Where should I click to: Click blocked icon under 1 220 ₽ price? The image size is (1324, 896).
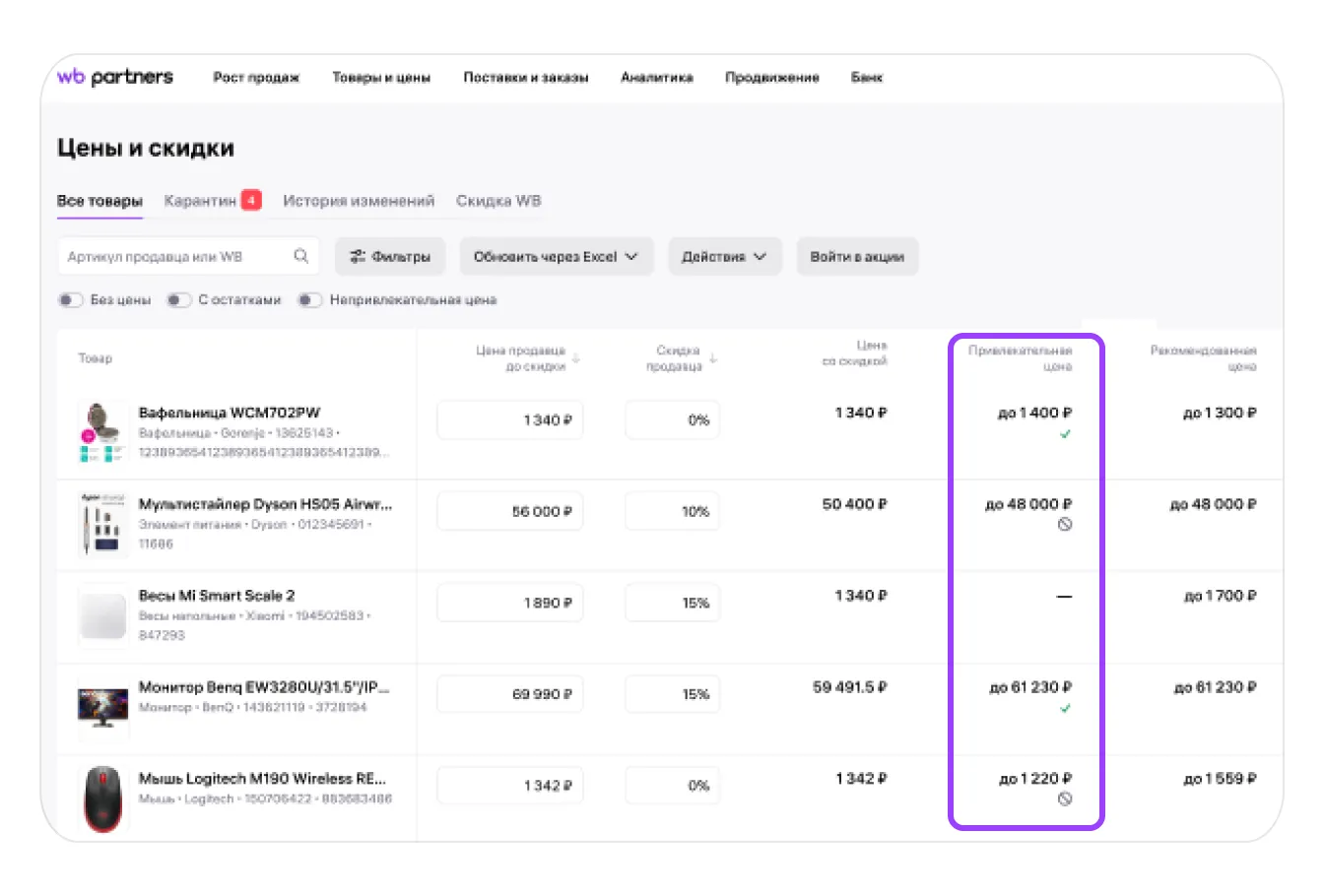(x=1065, y=800)
